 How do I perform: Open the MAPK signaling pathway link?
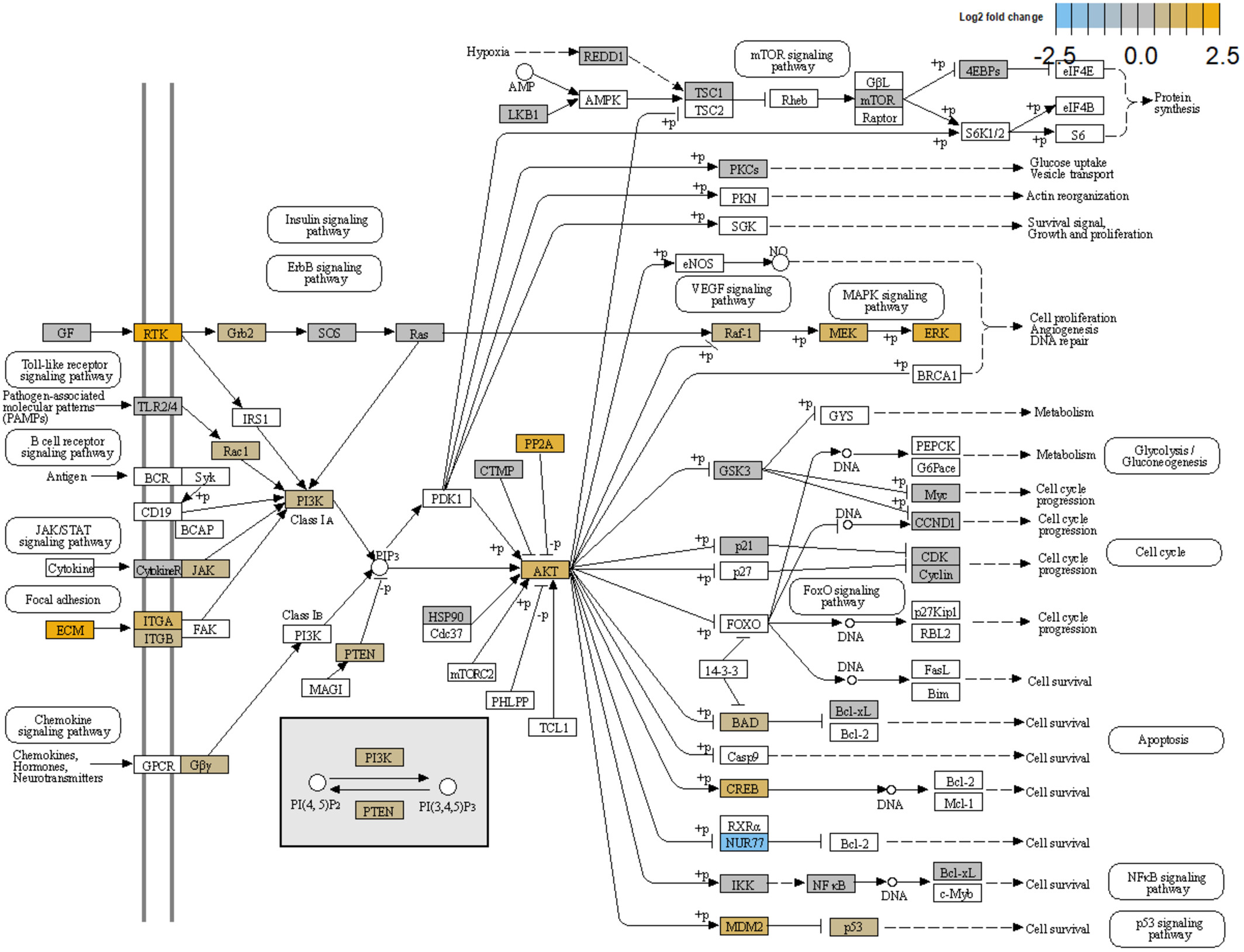tap(887, 301)
